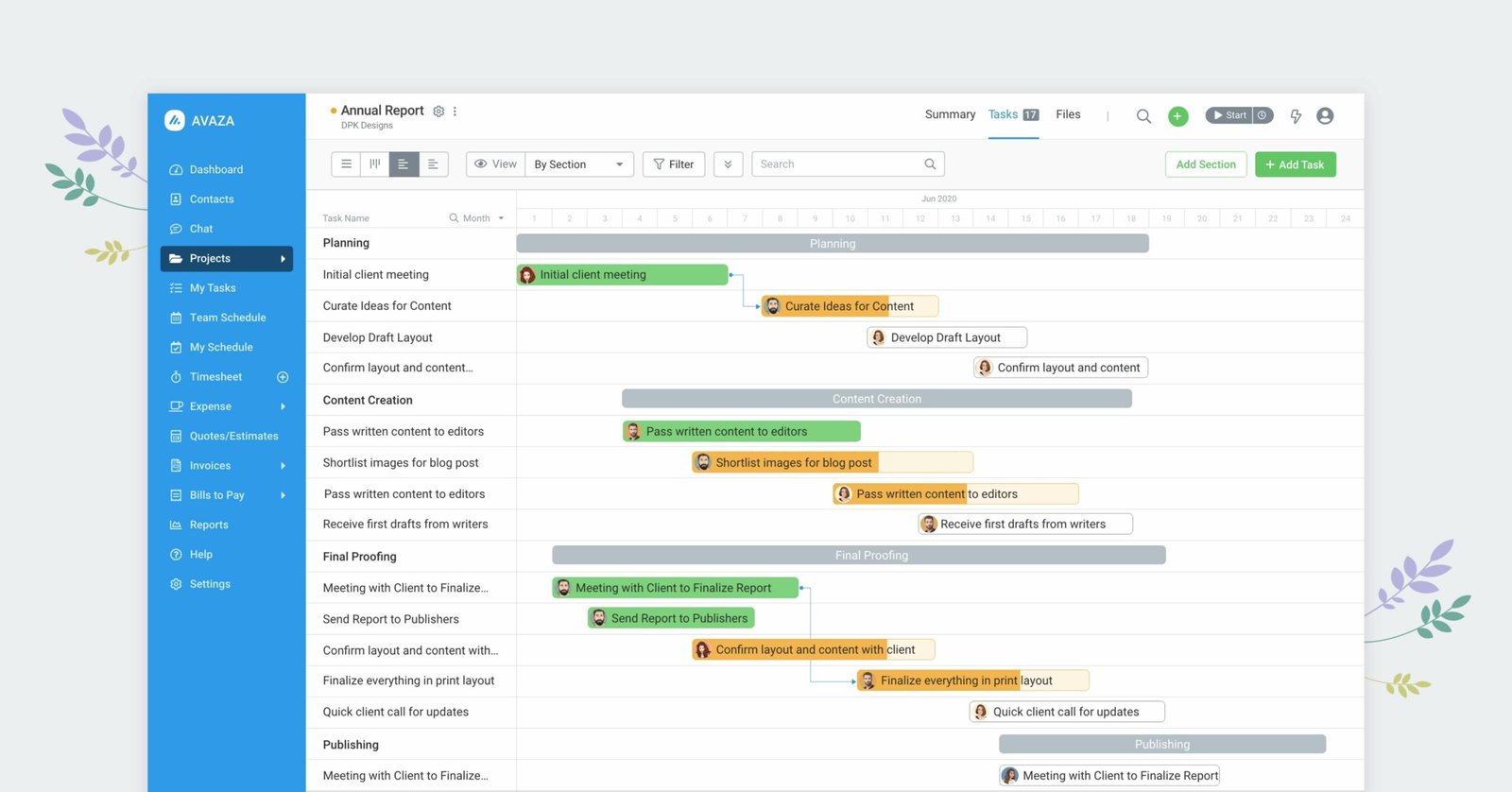This screenshot has width=1512, height=792.
Task: Open the magnifier search icon in header
Action: pyautogui.click(x=1143, y=116)
